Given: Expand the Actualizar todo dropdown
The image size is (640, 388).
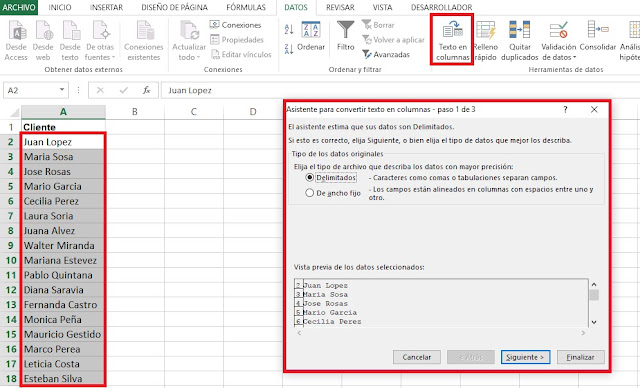Looking at the screenshot, I should (x=189, y=41).
